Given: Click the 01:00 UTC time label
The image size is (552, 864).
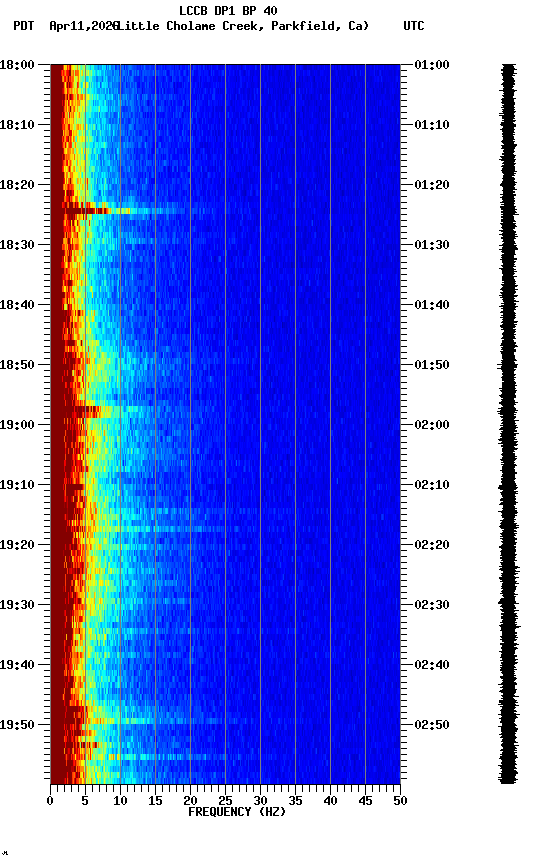Looking at the screenshot, I should click(432, 65).
